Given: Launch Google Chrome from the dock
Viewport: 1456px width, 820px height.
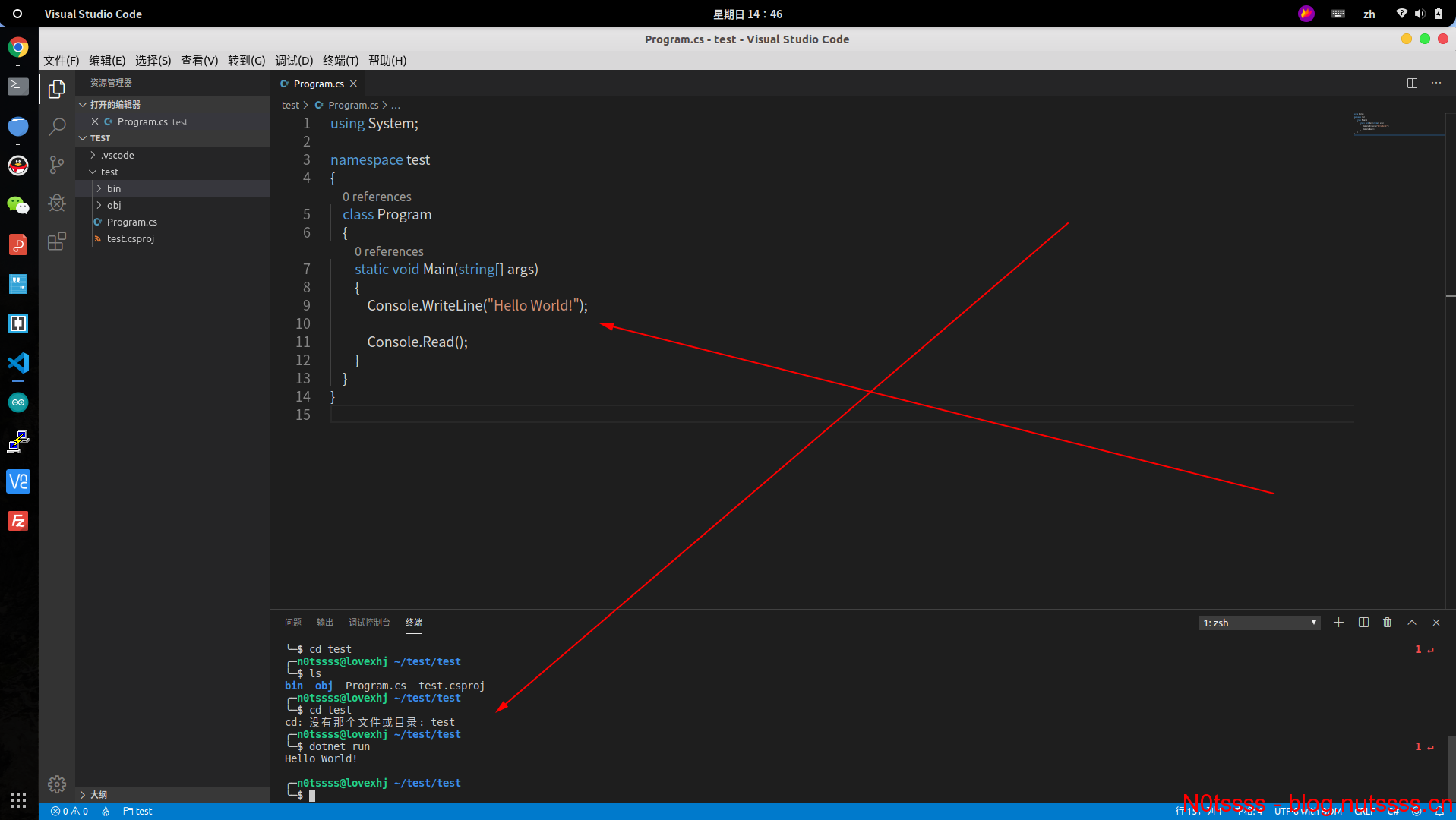Looking at the screenshot, I should [18, 48].
